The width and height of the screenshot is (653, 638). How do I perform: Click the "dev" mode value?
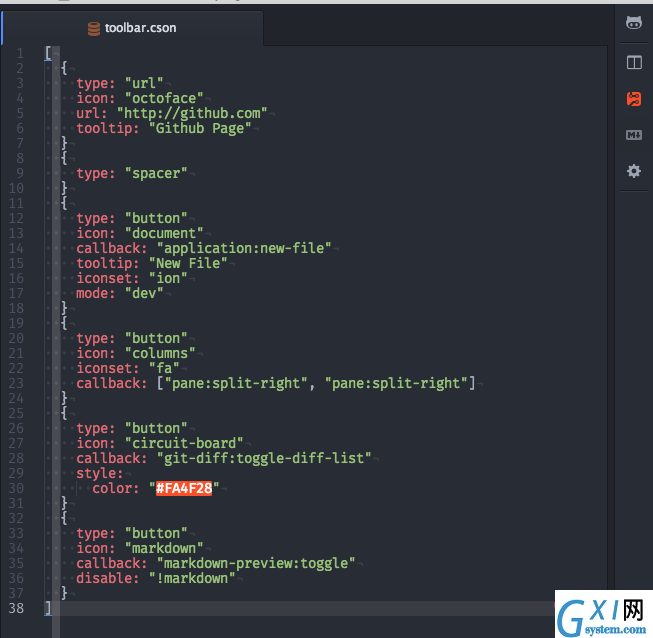(x=144, y=293)
